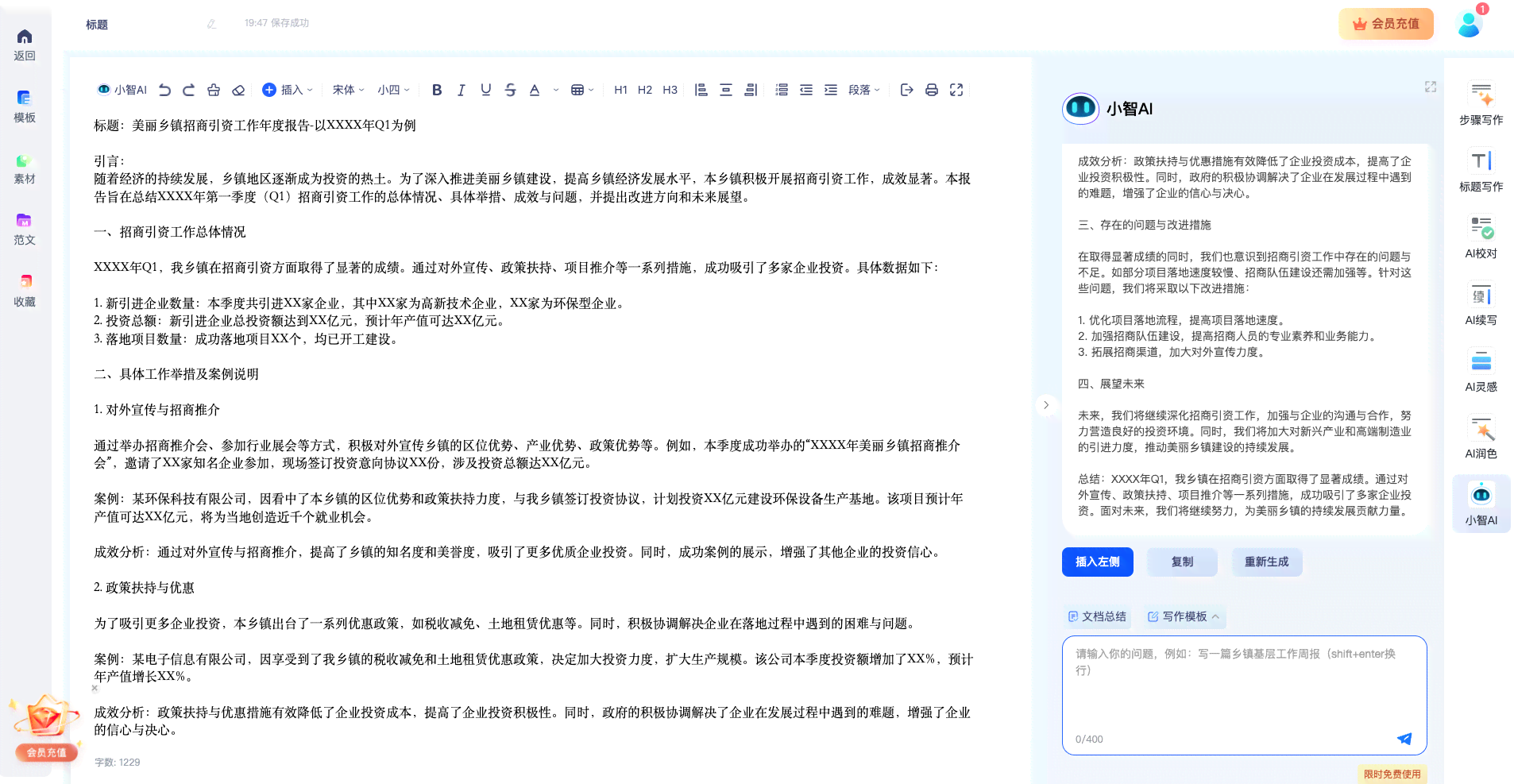
Task: Click the 会员充值 button at top right
Action: (x=1386, y=24)
